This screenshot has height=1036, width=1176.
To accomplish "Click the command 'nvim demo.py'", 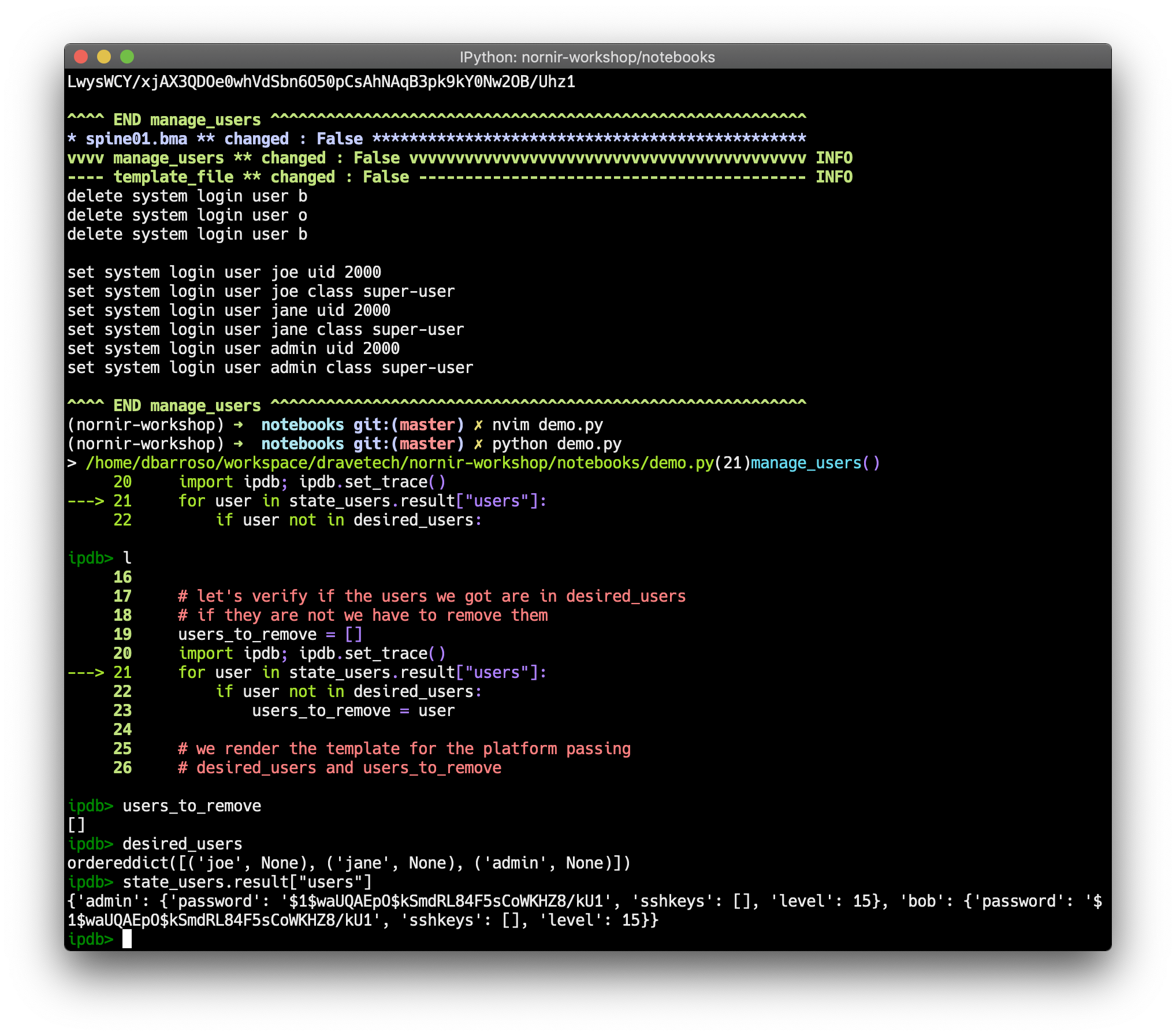I will (x=548, y=425).
